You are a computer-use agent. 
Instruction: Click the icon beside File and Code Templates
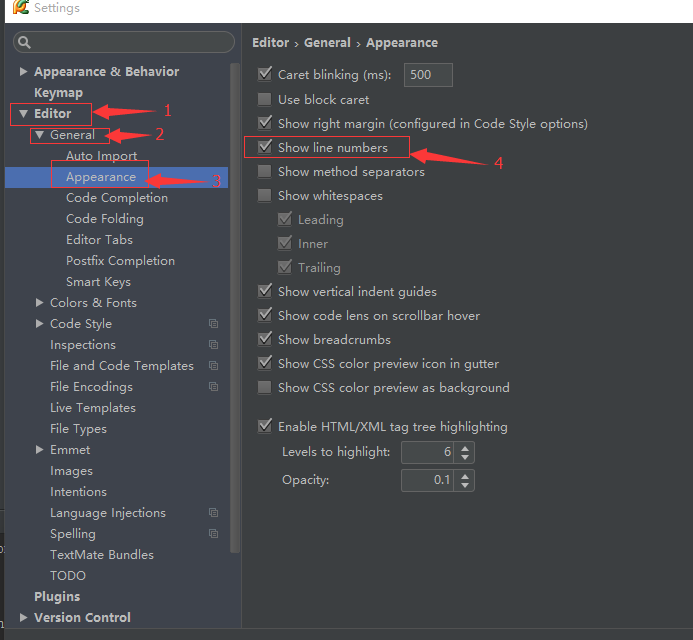point(213,366)
